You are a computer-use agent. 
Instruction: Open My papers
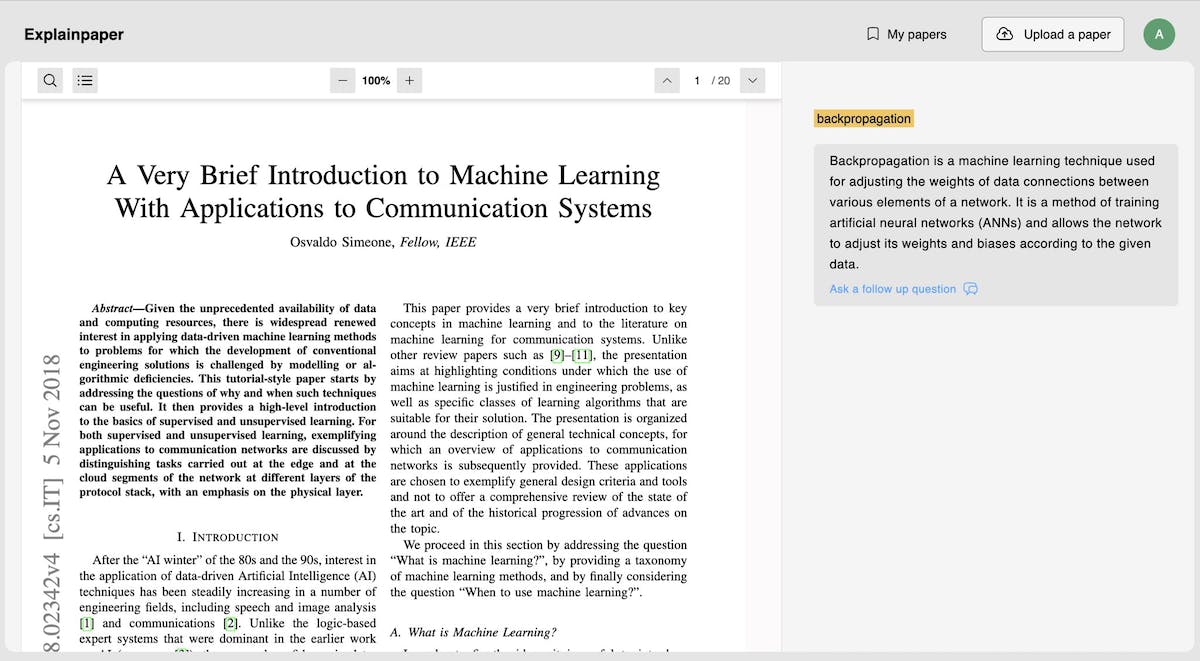coord(915,33)
